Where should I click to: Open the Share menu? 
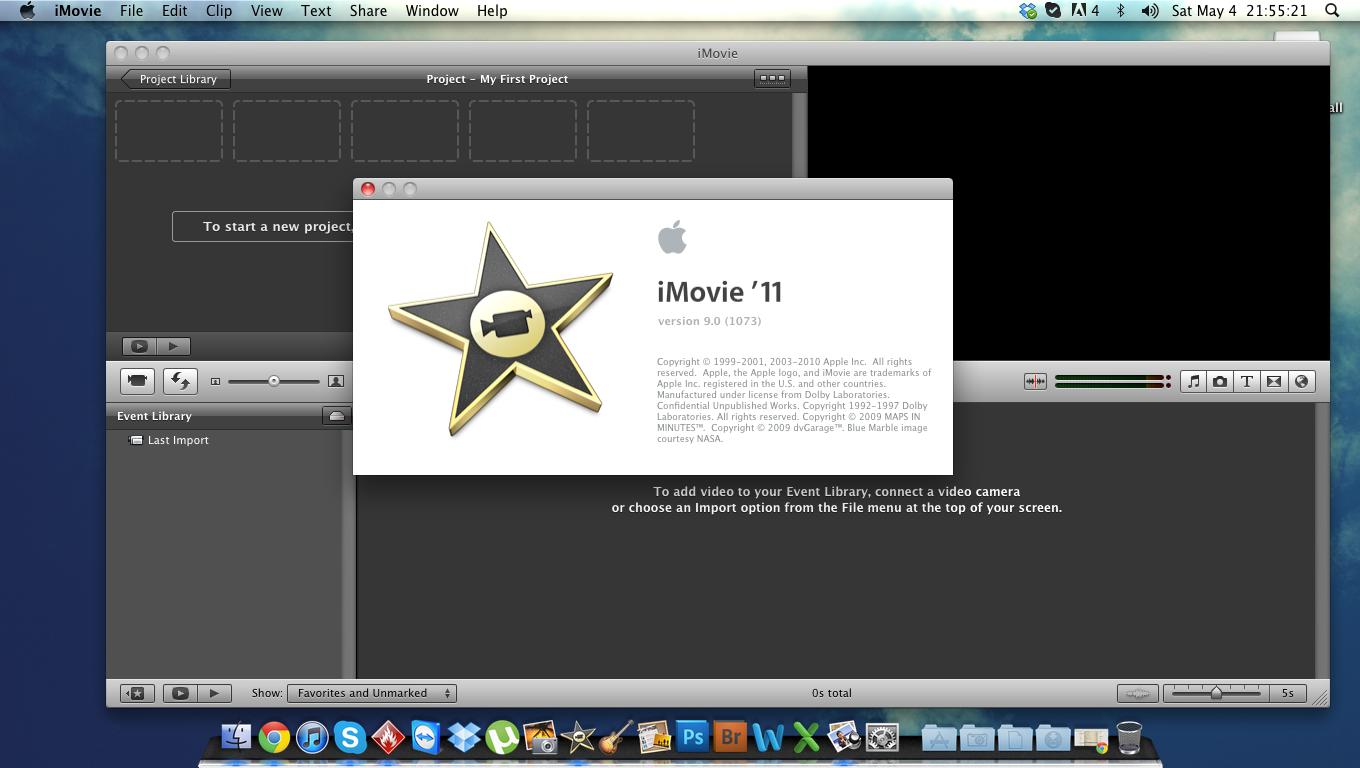[x=368, y=11]
